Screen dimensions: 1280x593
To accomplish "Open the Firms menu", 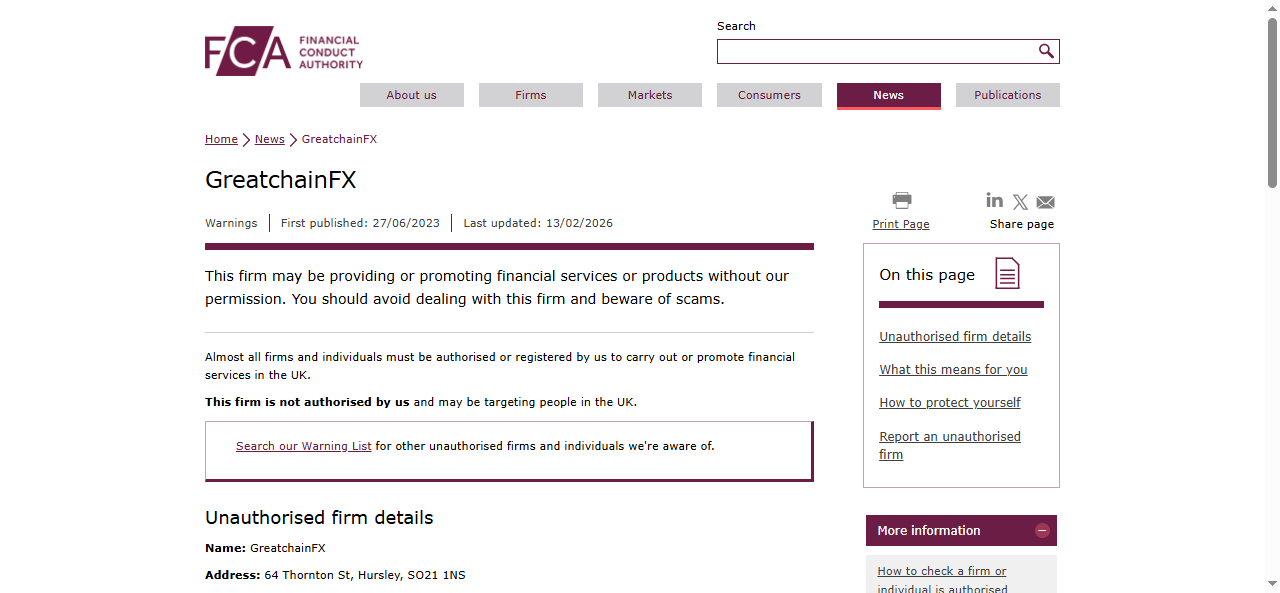I will [x=531, y=95].
